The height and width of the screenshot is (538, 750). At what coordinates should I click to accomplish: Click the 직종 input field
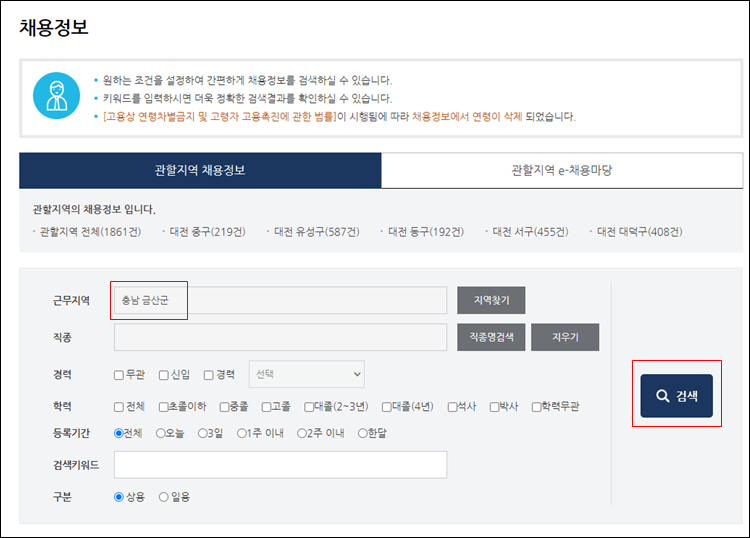point(280,337)
